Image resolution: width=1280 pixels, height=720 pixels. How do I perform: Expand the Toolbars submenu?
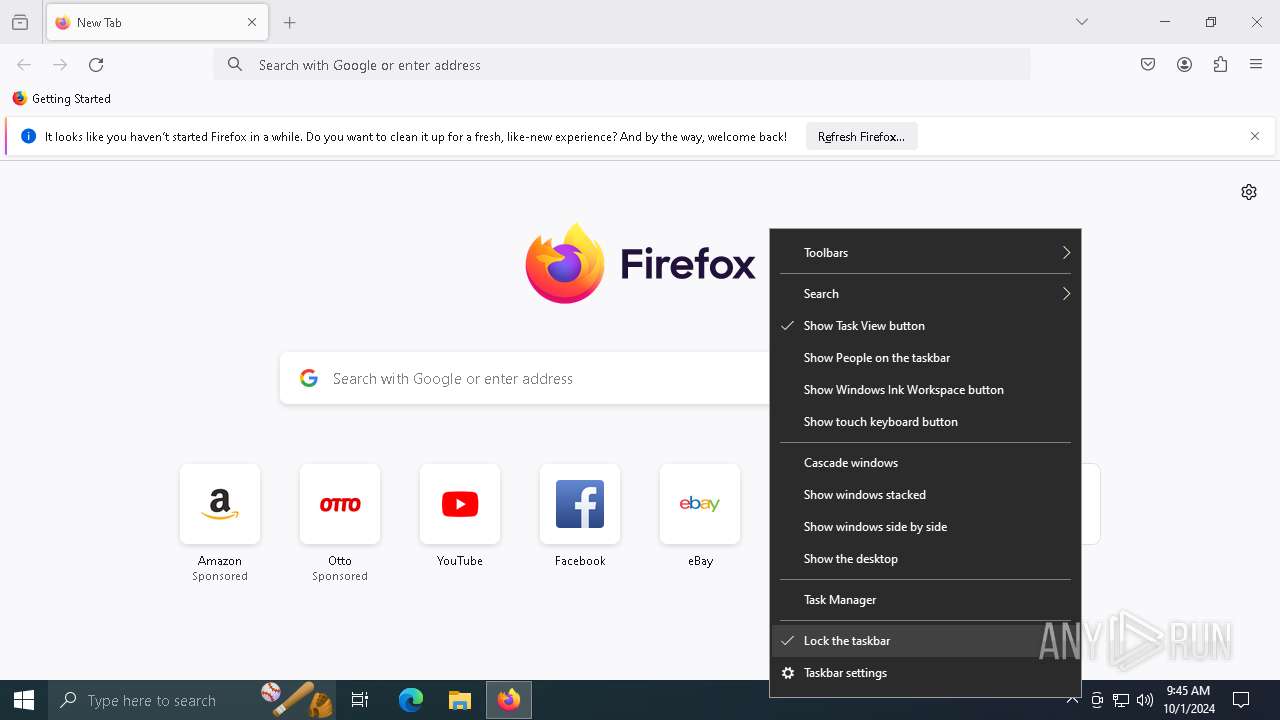(925, 253)
